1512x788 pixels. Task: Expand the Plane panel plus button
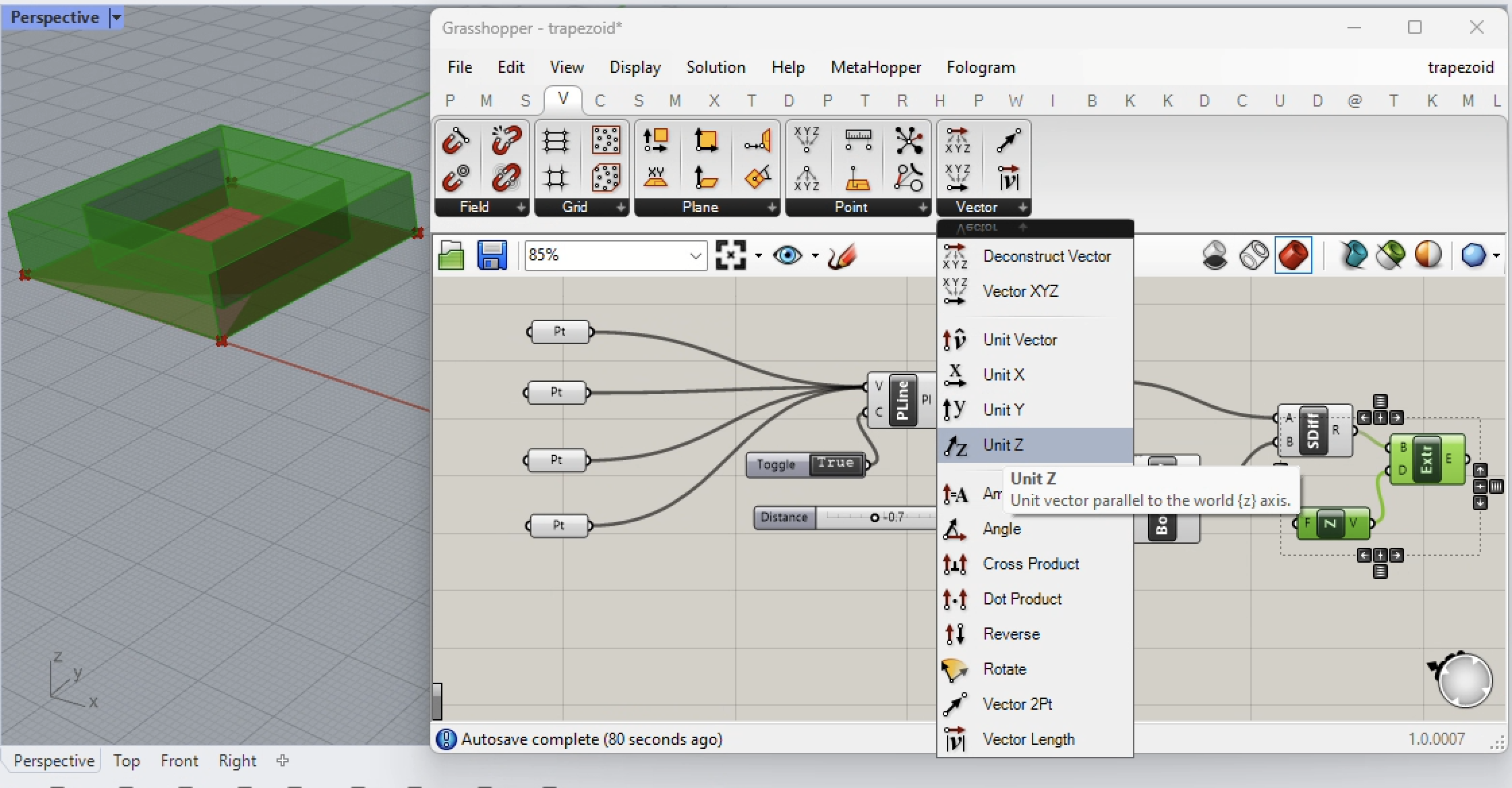click(772, 207)
